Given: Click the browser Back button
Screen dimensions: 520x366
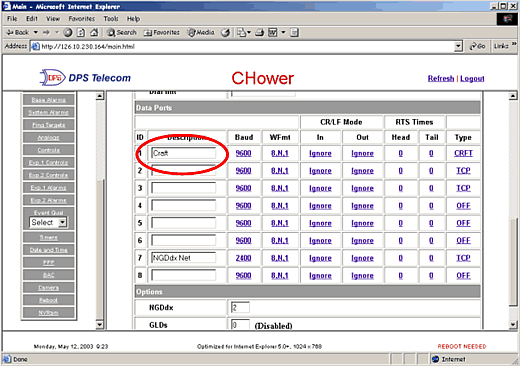Looking at the screenshot, I should [18, 32].
